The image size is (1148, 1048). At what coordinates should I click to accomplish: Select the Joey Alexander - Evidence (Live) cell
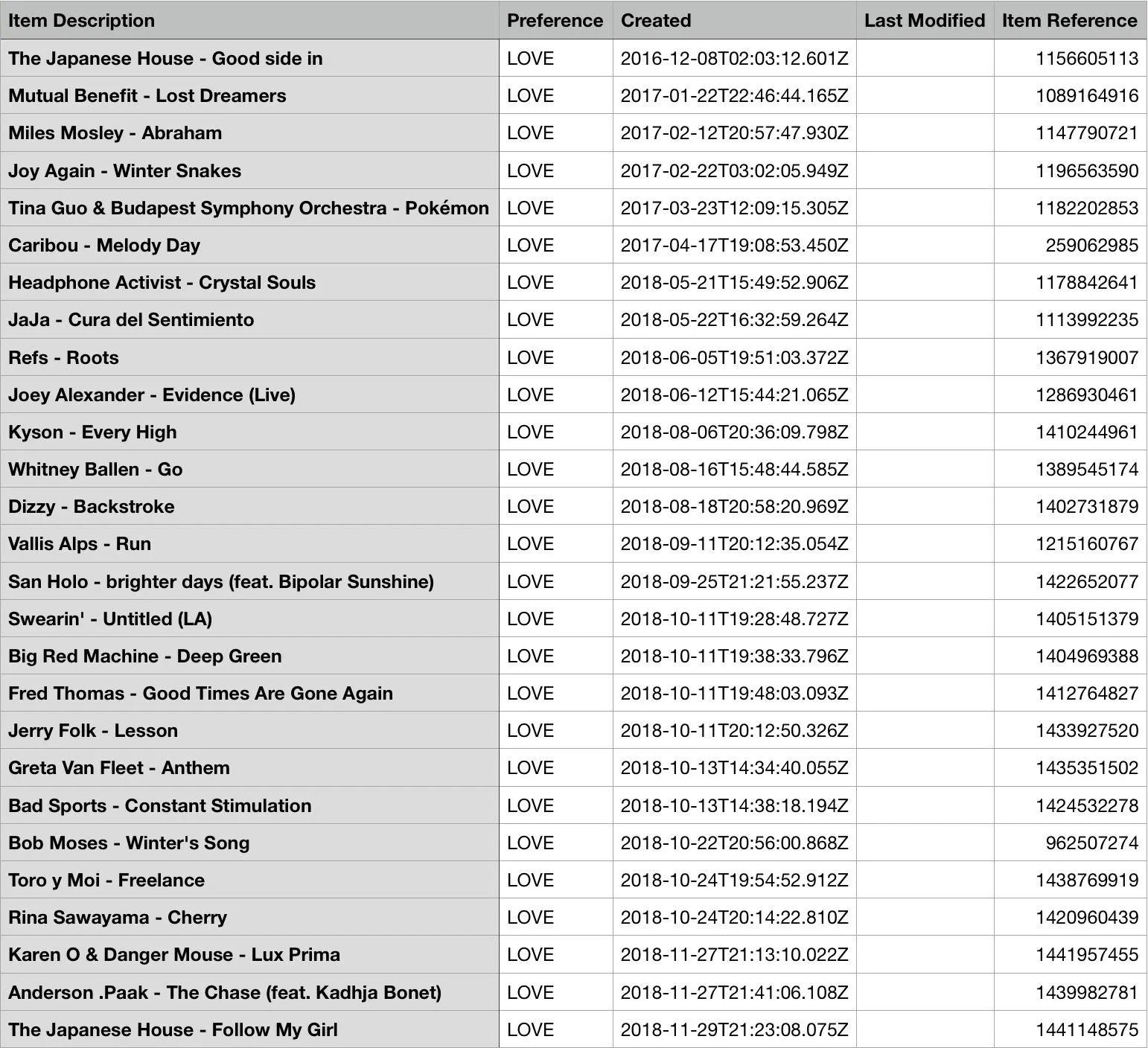click(x=249, y=394)
